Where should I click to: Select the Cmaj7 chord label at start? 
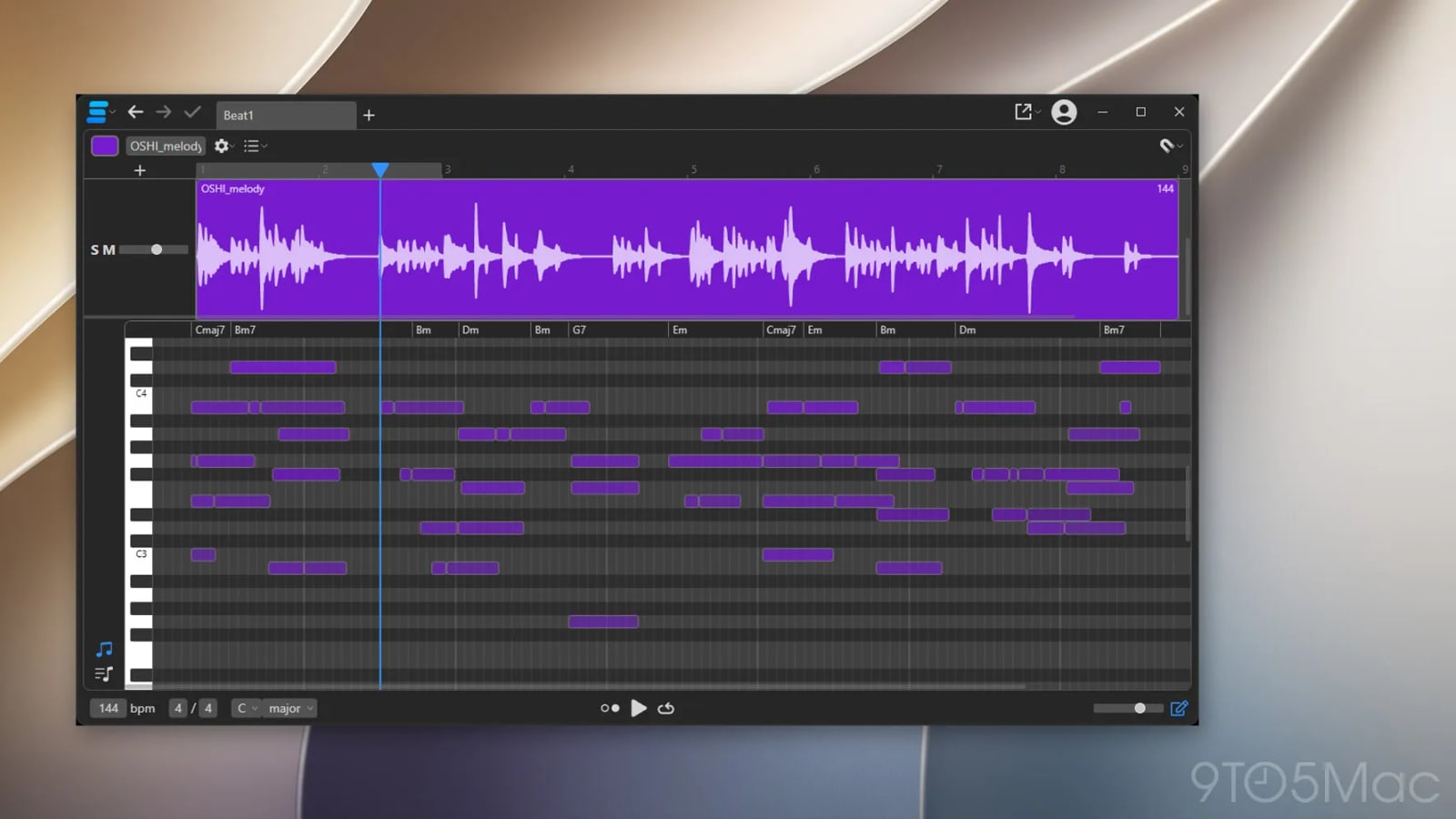click(210, 330)
